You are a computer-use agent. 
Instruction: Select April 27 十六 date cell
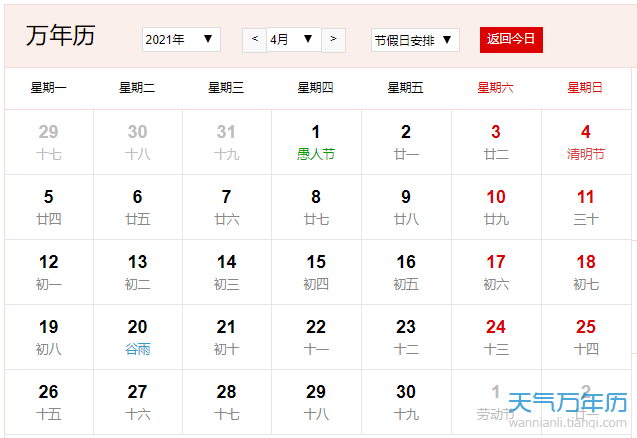[x=138, y=402]
